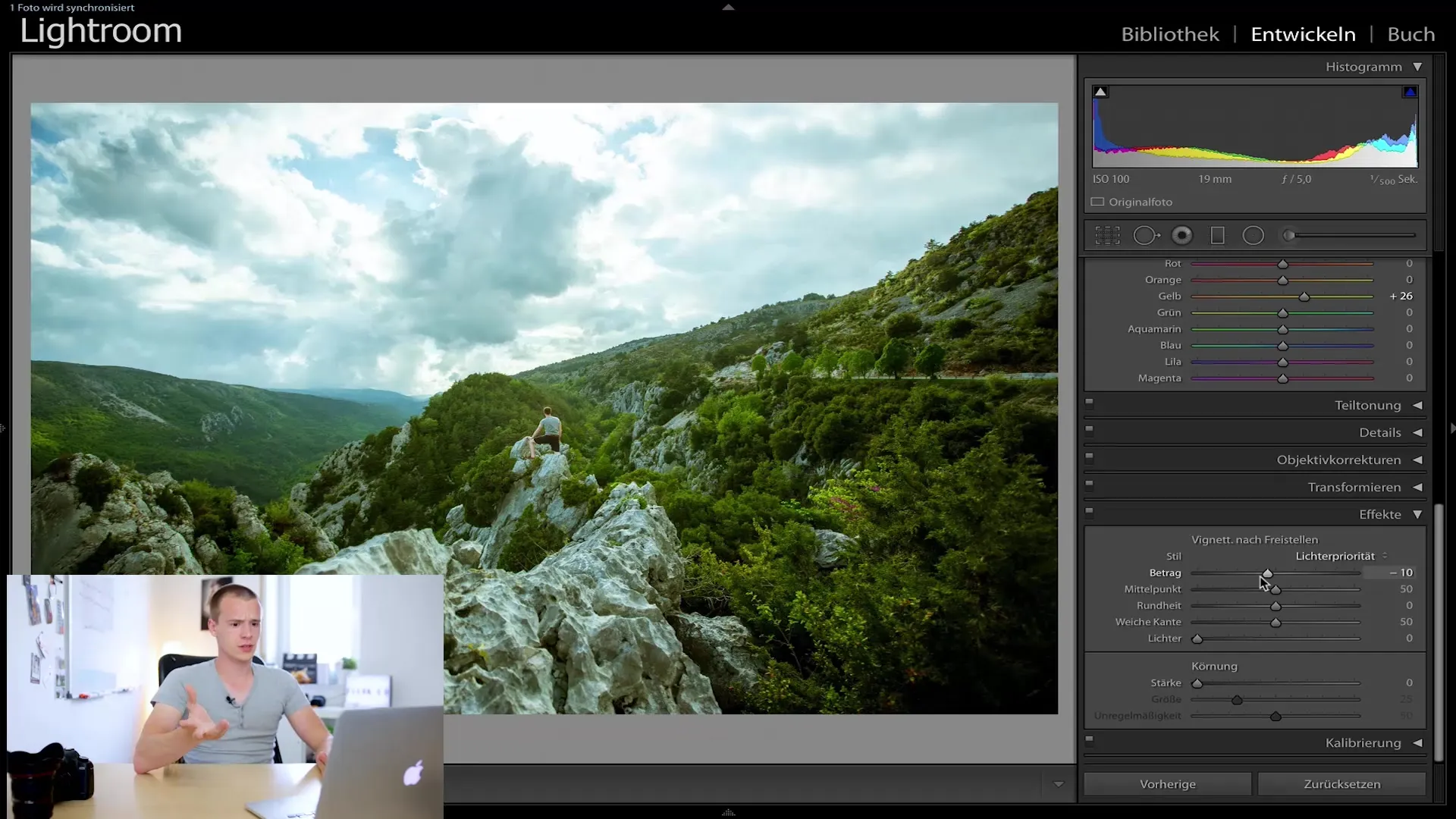
Task: Switch to the Entwickeln module
Action: [x=1303, y=34]
